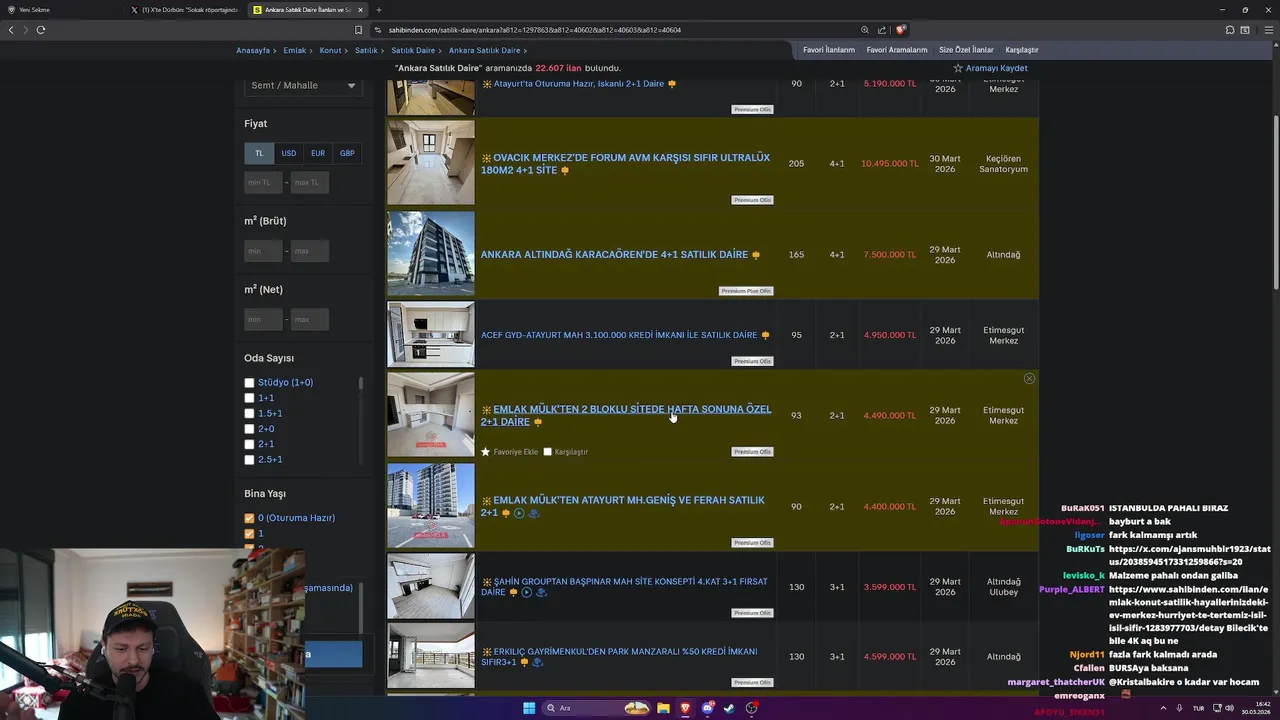The height and width of the screenshot is (720, 1280).
Task: Open Size Özel İlanlar menu
Action: coord(966,50)
